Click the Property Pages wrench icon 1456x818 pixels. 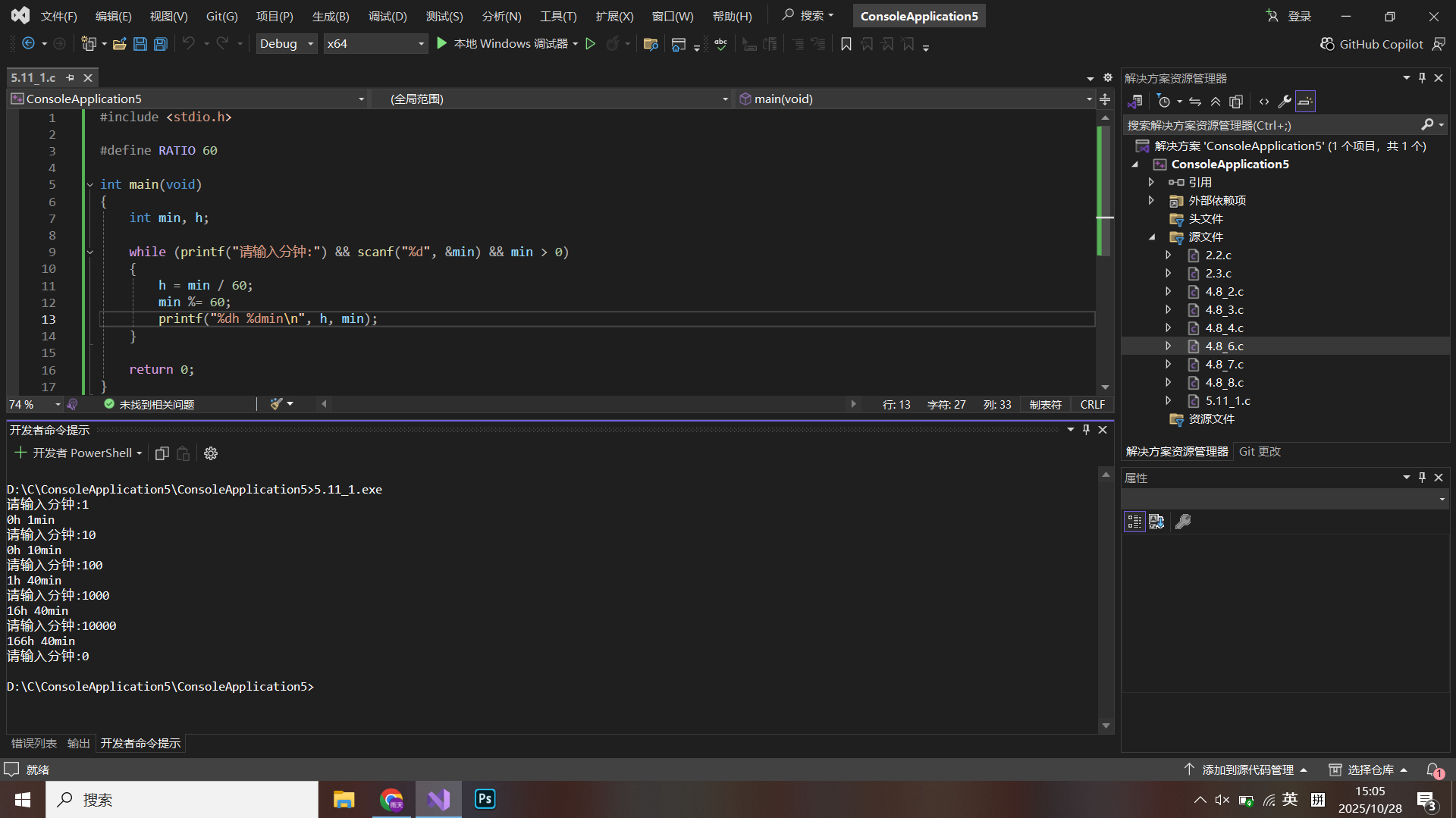click(1183, 522)
